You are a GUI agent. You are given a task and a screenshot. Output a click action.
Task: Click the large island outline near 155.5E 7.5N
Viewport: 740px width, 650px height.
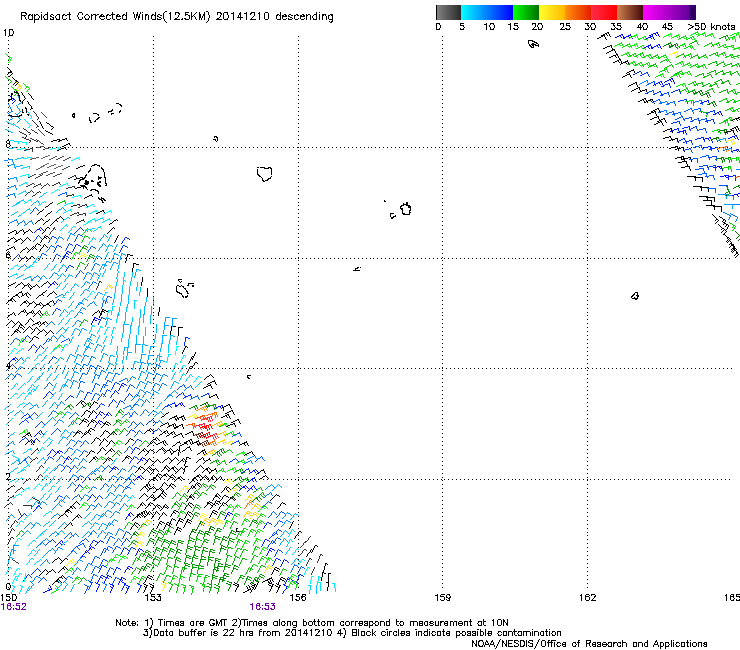(265, 174)
